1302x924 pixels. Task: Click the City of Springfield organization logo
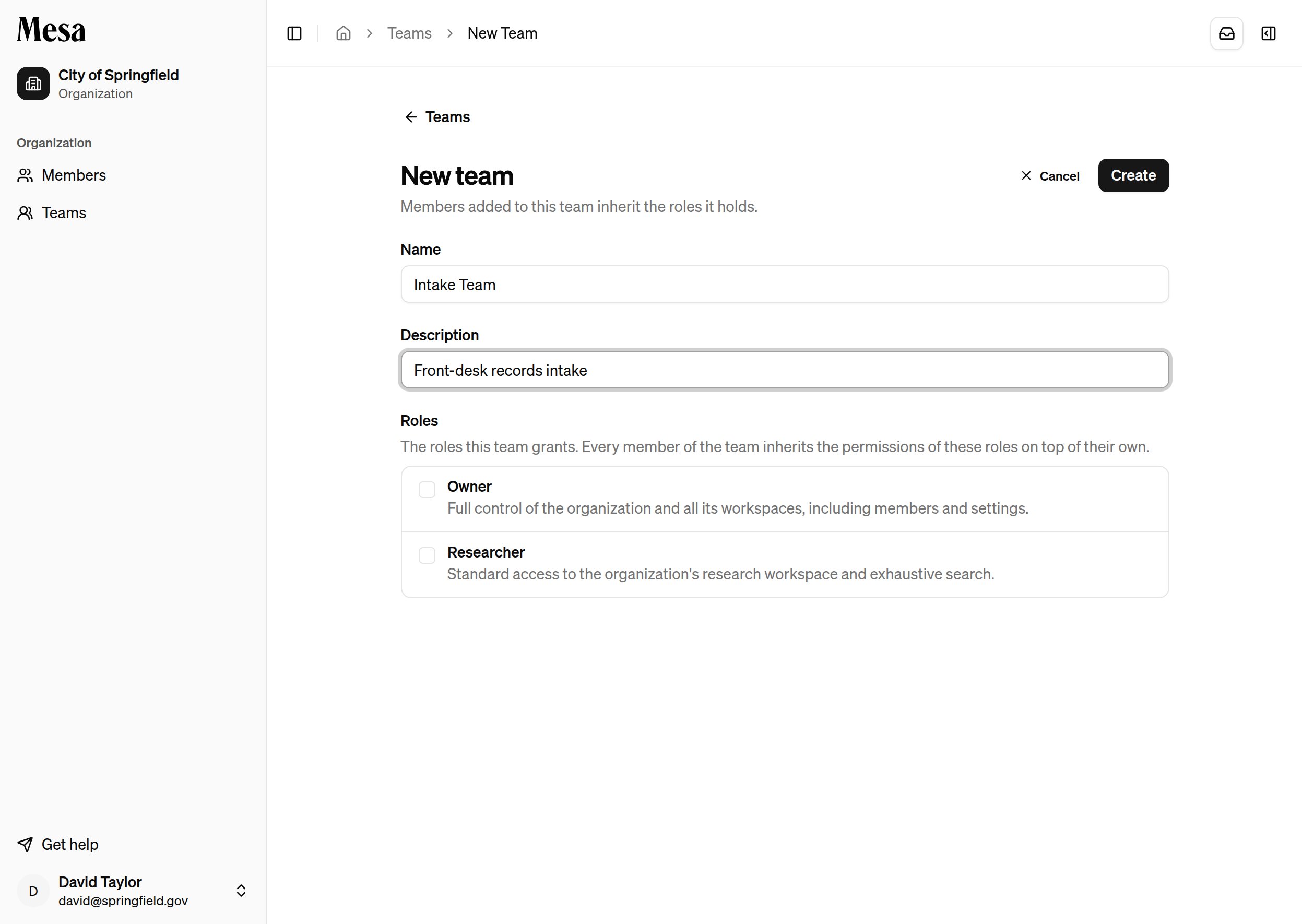click(x=33, y=84)
